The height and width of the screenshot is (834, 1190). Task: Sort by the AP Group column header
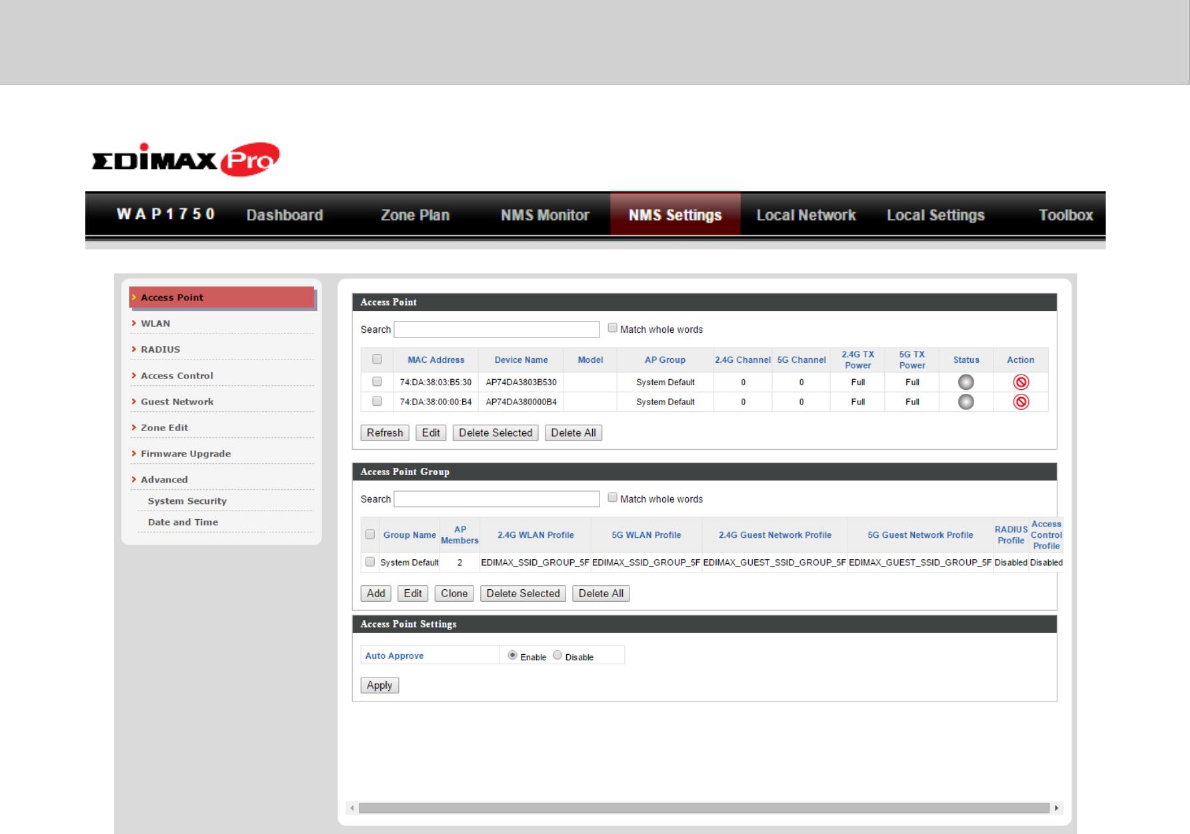coord(665,360)
